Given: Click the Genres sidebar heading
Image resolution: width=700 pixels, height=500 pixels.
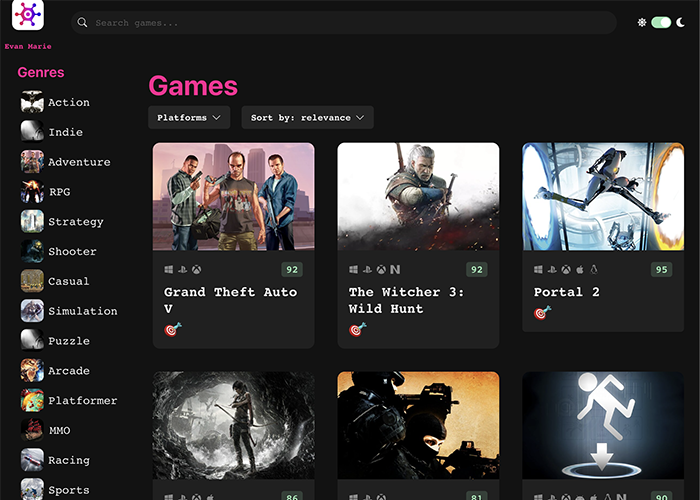Looking at the screenshot, I should point(41,72).
